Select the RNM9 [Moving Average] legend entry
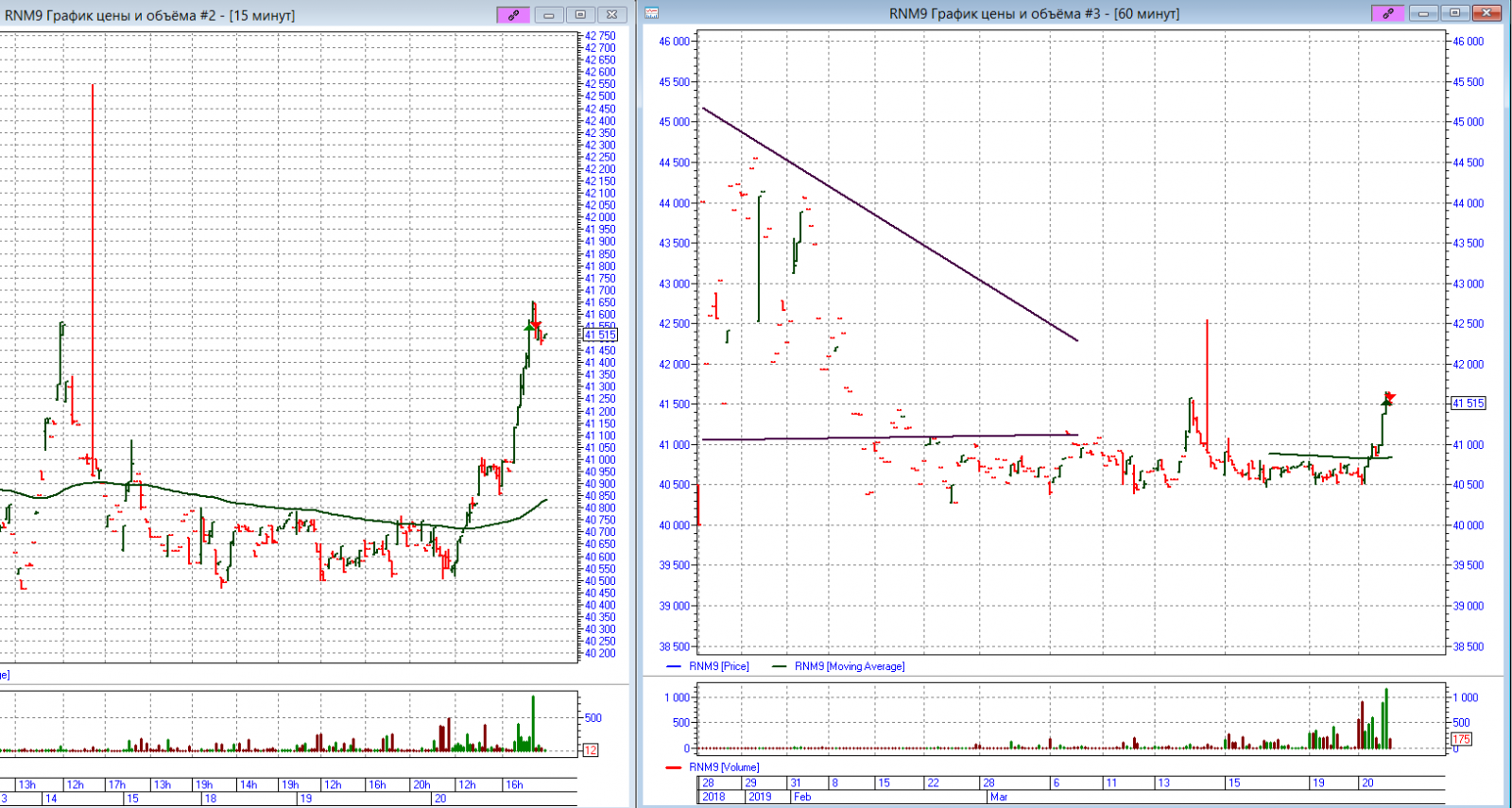Screen dimensions: 1512x808 click(x=849, y=666)
